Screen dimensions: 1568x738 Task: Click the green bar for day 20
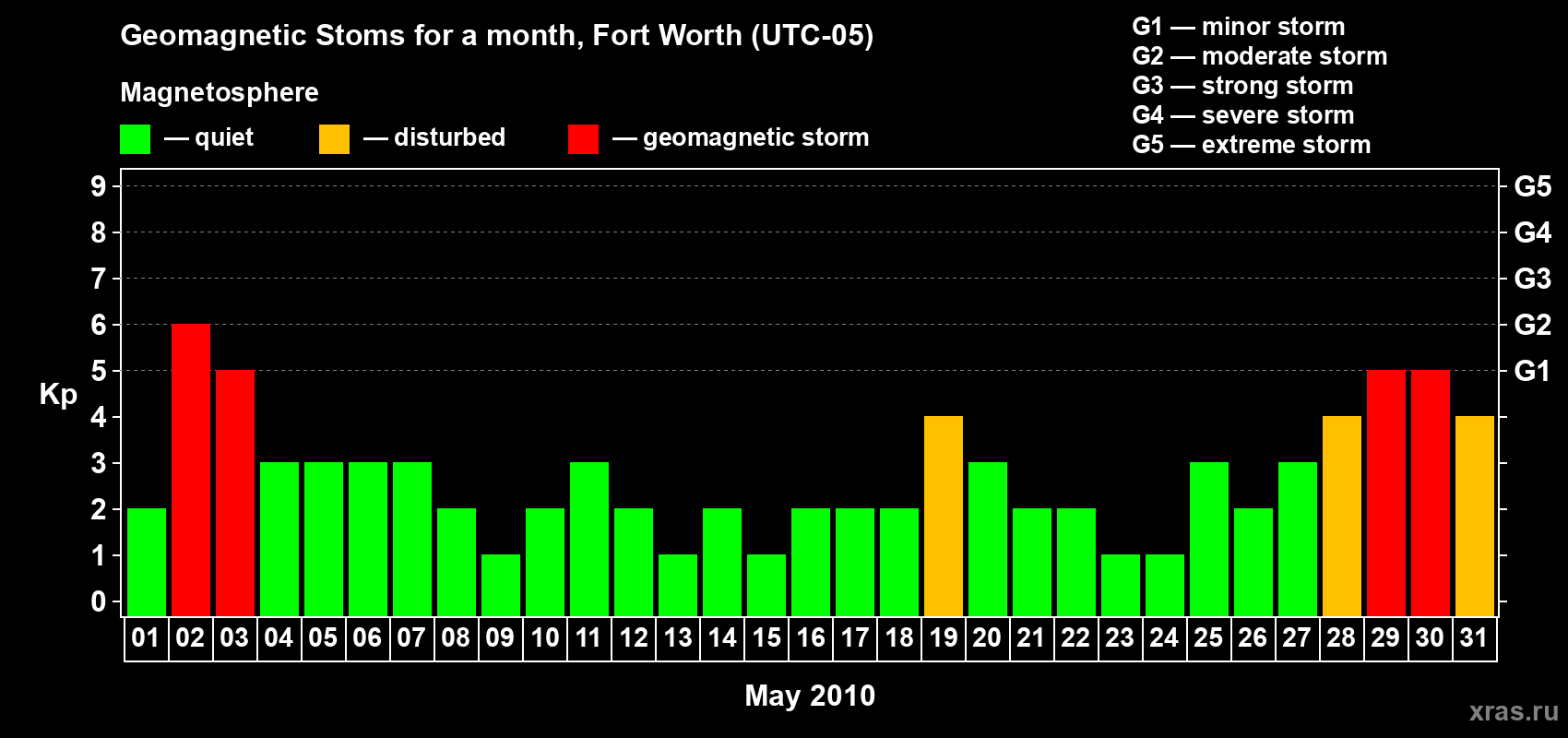[x=988, y=540]
